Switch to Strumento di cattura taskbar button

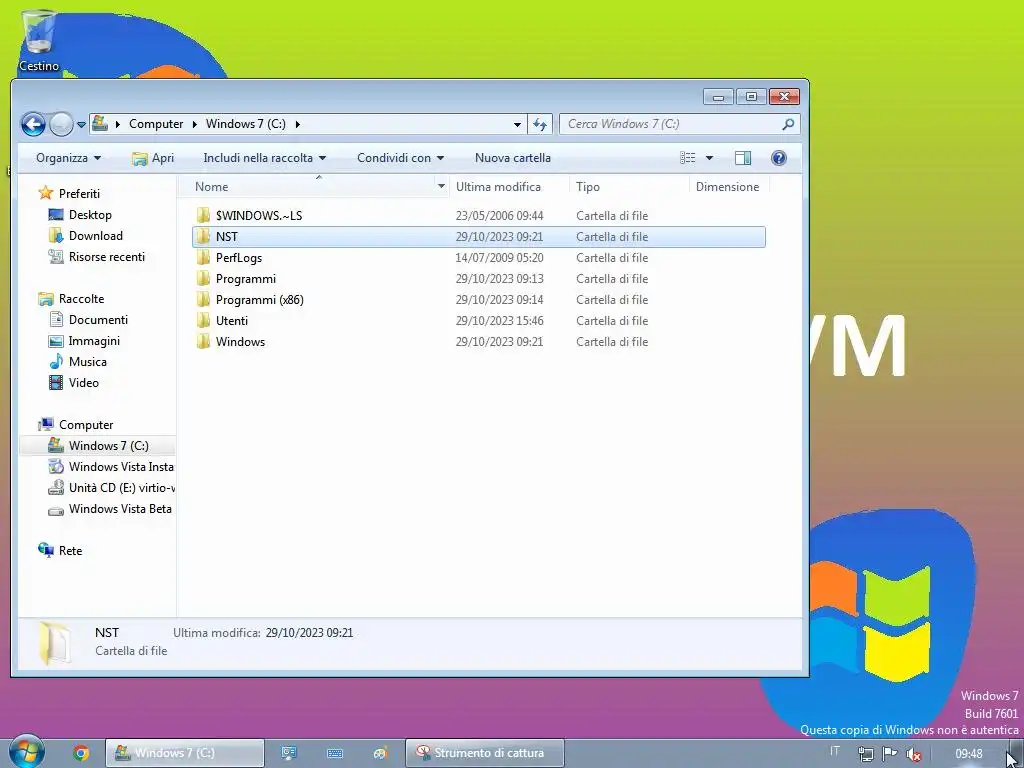tap(485, 753)
